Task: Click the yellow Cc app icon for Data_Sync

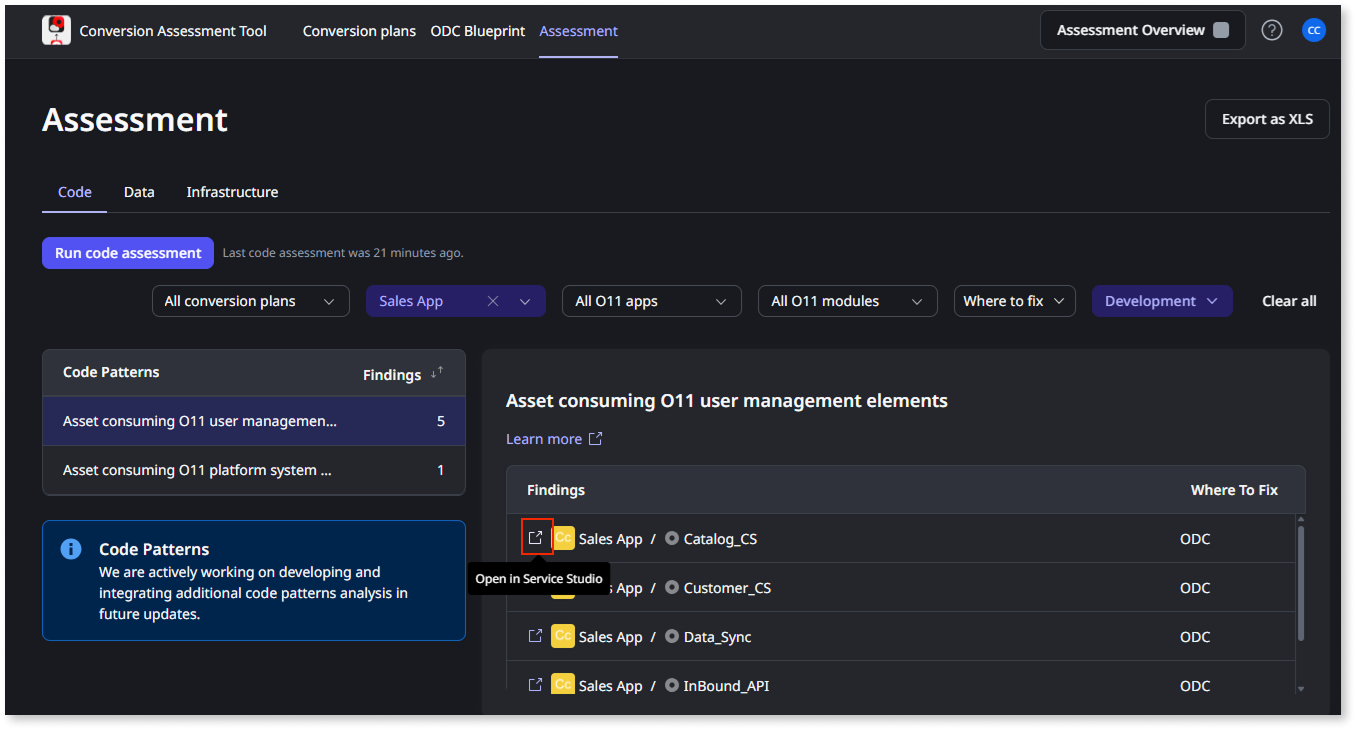Action: click(563, 636)
